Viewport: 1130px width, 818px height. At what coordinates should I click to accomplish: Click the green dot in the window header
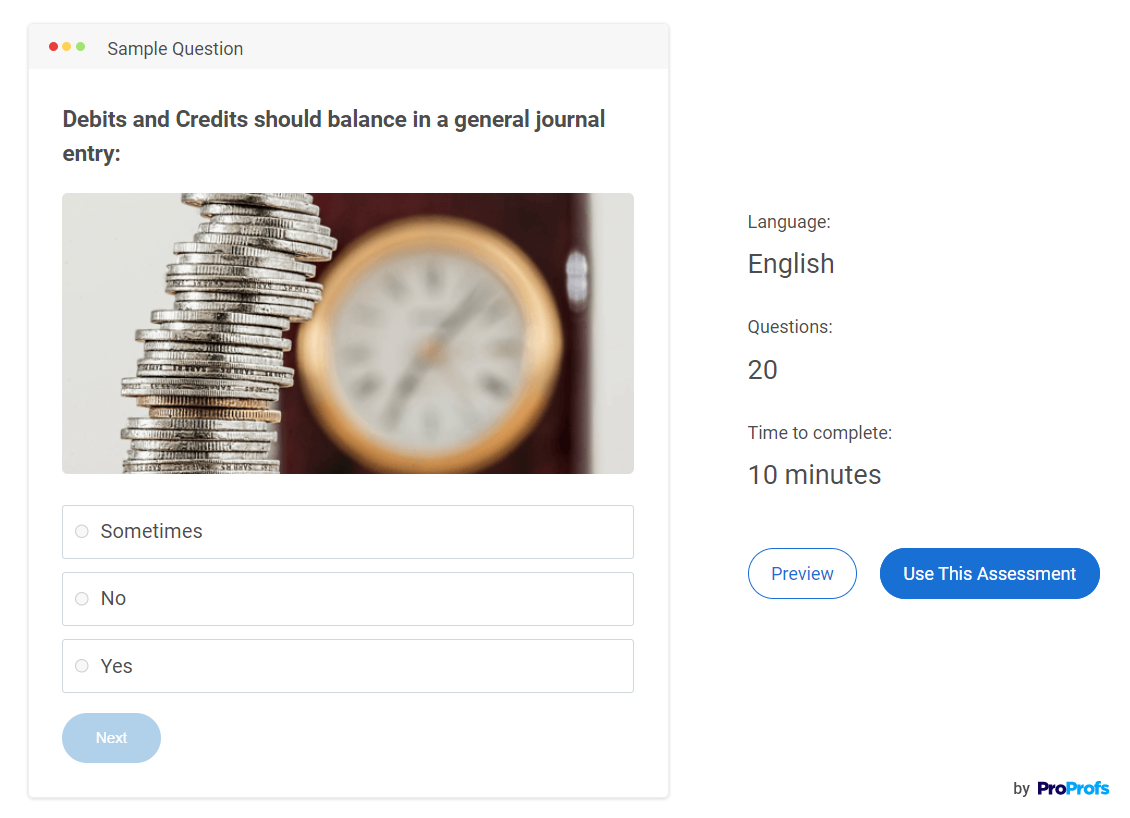coord(81,47)
